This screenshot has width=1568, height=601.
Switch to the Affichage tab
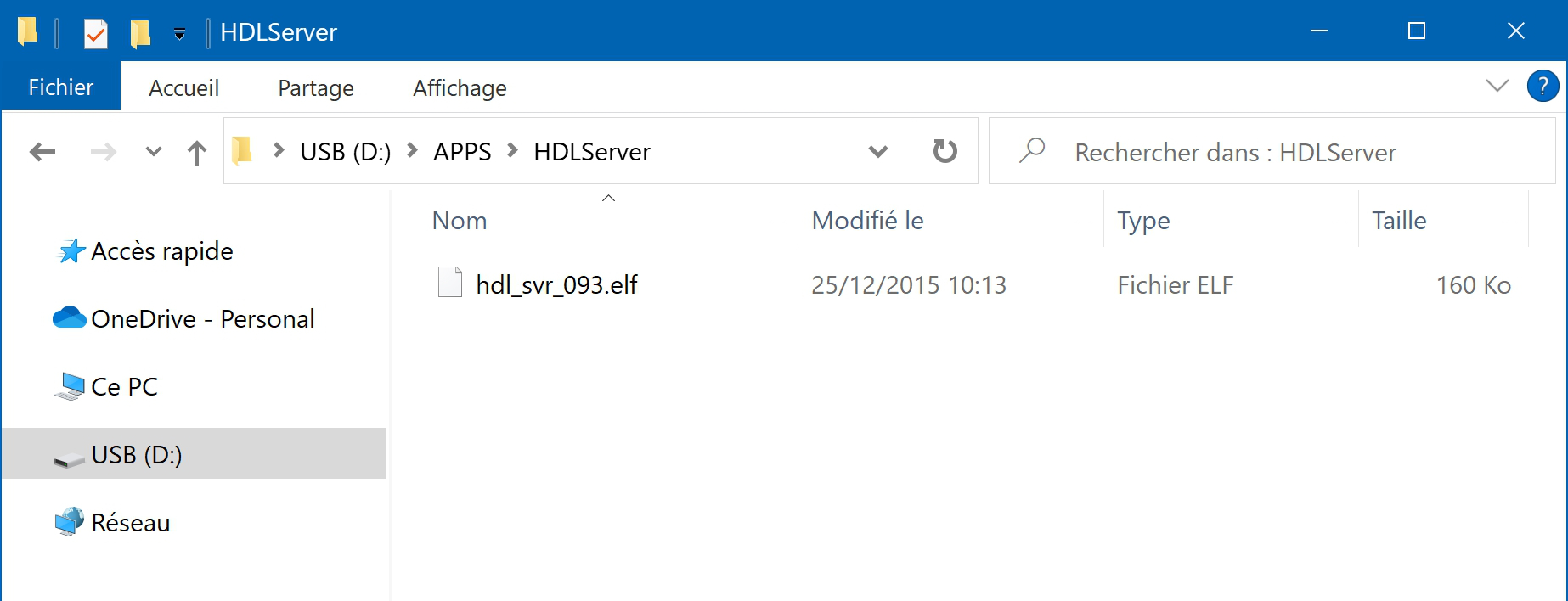(x=460, y=87)
